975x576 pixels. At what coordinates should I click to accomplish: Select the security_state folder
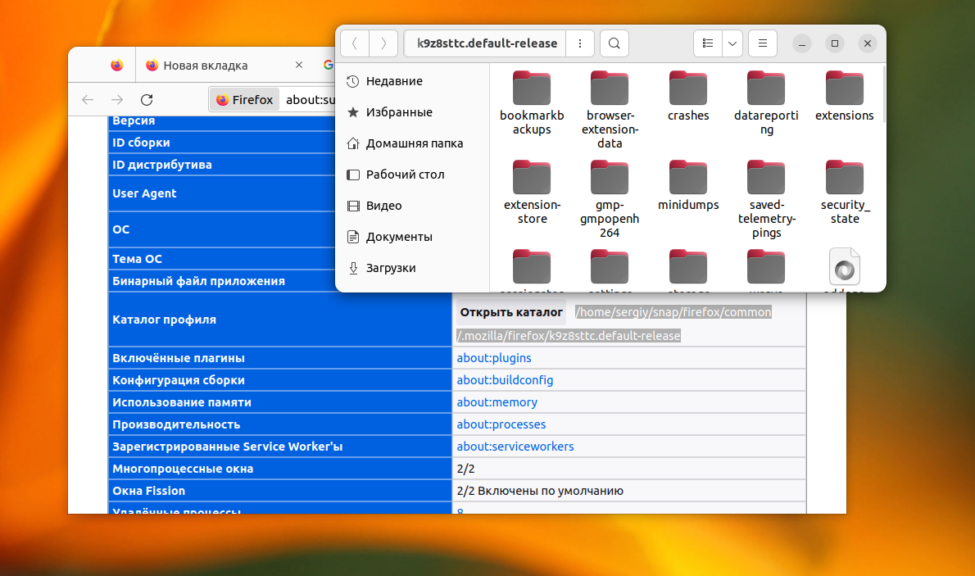[844, 193]
